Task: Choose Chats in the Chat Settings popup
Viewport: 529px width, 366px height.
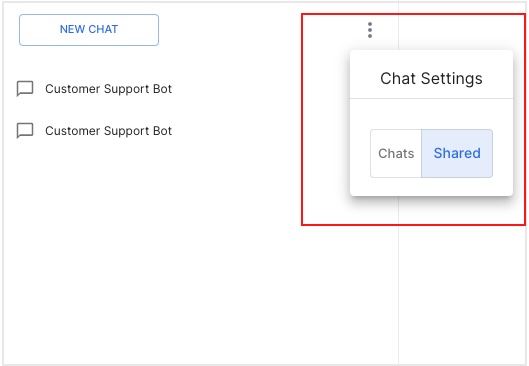Action: (396, 153)
